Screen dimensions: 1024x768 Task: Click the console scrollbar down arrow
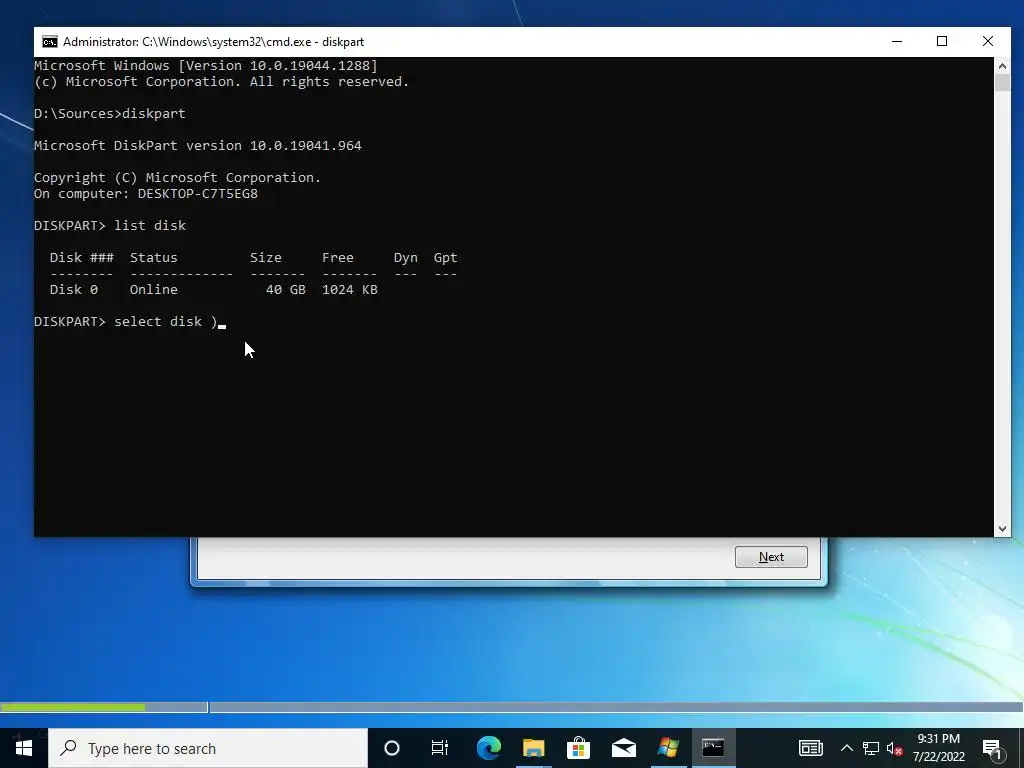pos(1002,529)
